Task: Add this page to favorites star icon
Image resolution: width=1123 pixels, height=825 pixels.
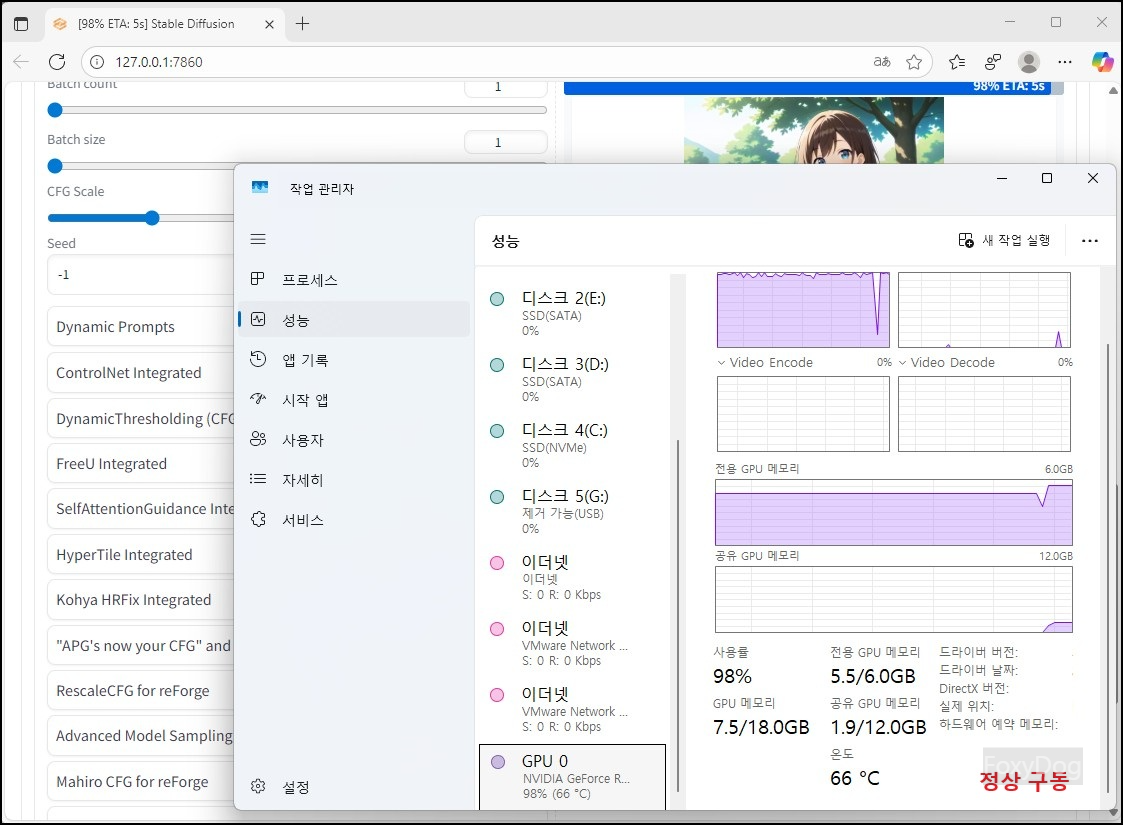Action: click(914, 62)
